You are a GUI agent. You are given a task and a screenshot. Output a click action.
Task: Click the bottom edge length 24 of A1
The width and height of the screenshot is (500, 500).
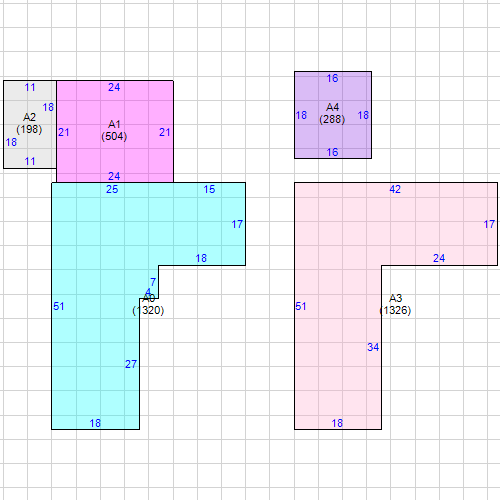pyautogui.click(x=114, y=176)
